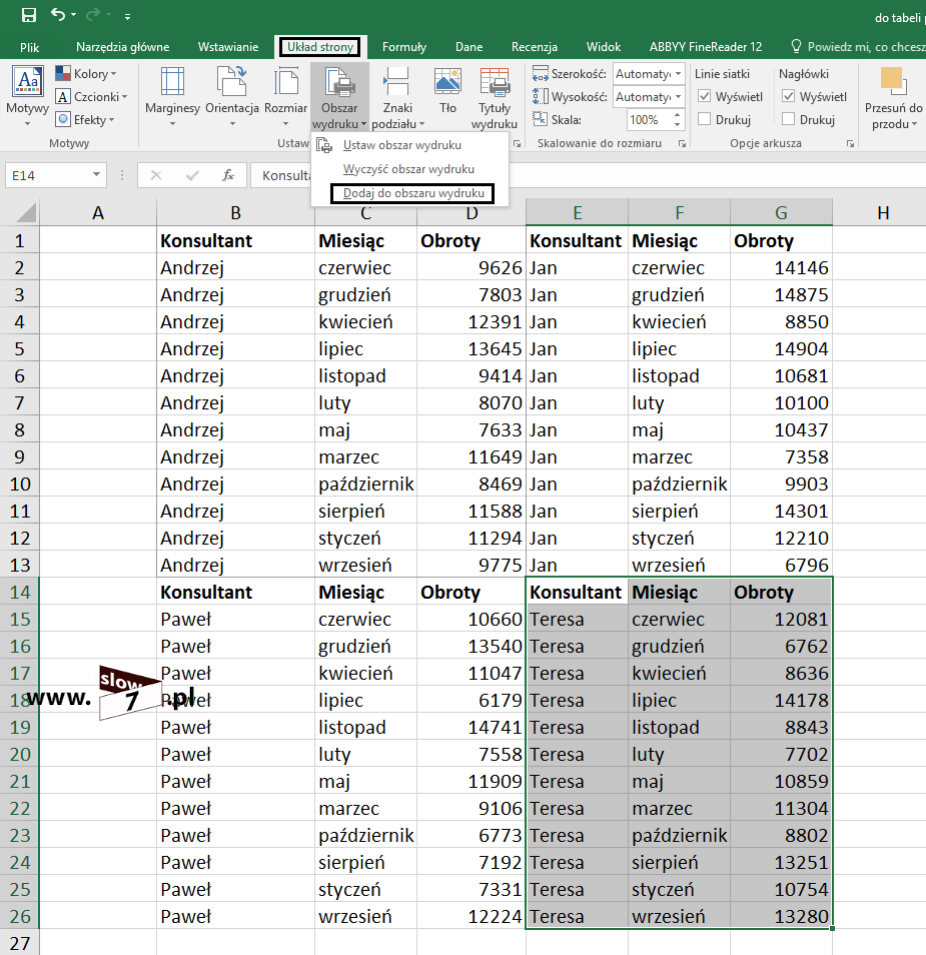Switch to the Wstawianie tab
This screenshot has width=926, height=955.
(x=228, y=47)
